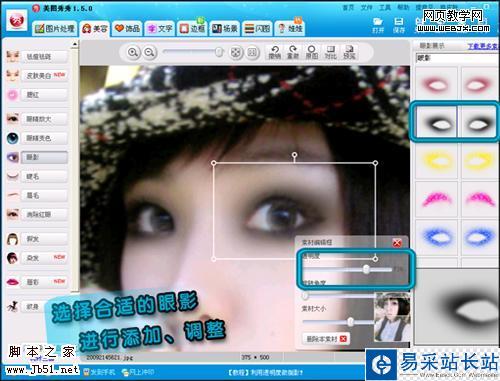Show original image via 原图 icon
The height and width of the screenshot is (381, 500).
[312, 52]
